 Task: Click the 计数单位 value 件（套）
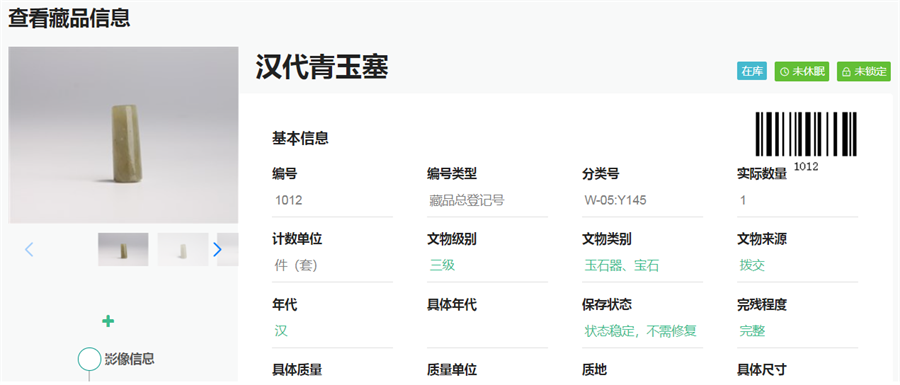click(296, 266)
